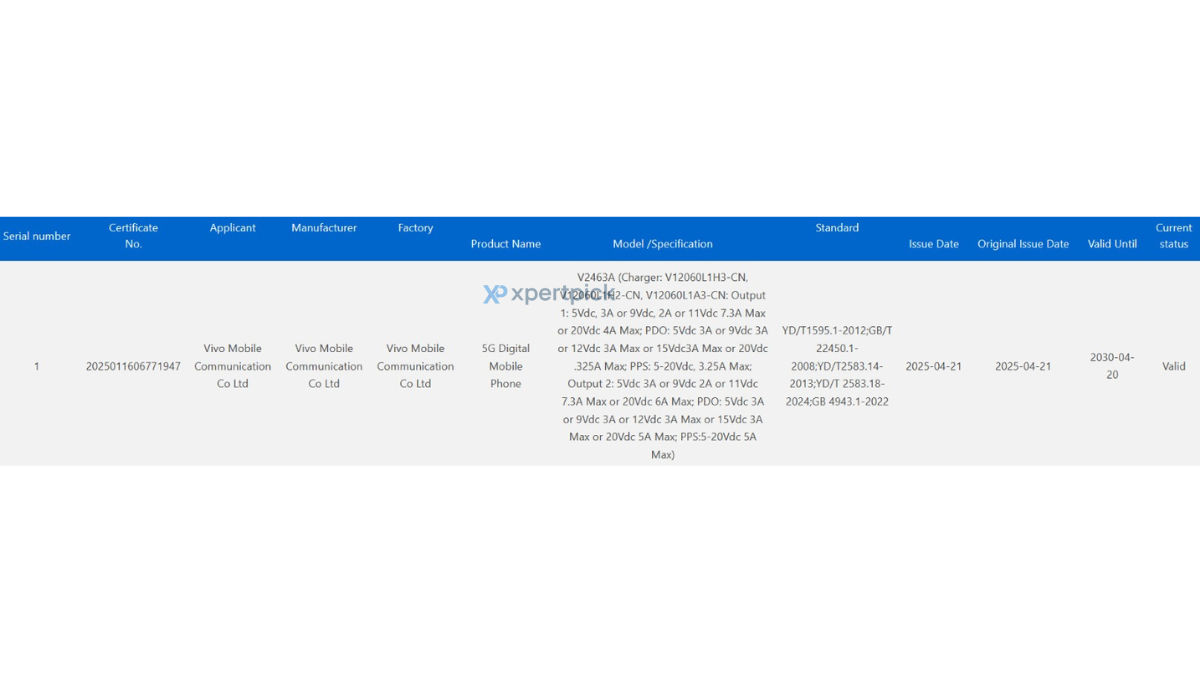Click the Certificate No. column header
Image resolution: width=1200 pixels, height=680 pixels.
point(133,236)
